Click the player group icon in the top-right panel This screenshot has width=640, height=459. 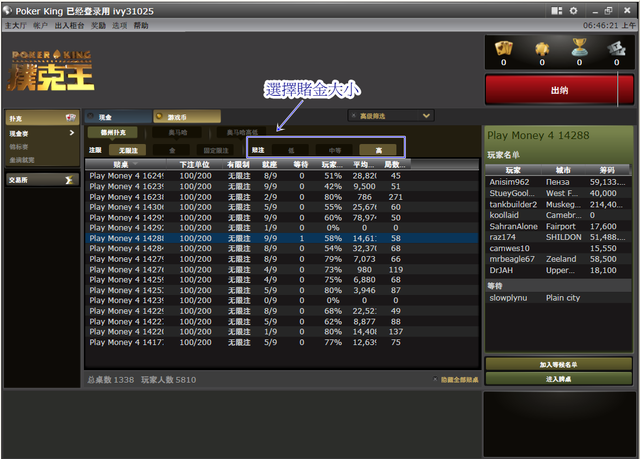click(616, 48)
